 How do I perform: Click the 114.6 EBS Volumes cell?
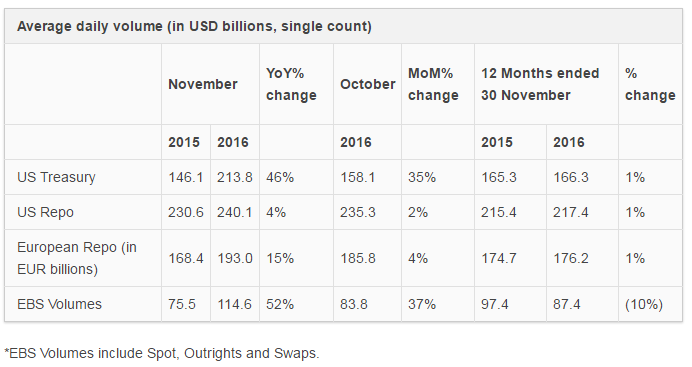(234, 304)
